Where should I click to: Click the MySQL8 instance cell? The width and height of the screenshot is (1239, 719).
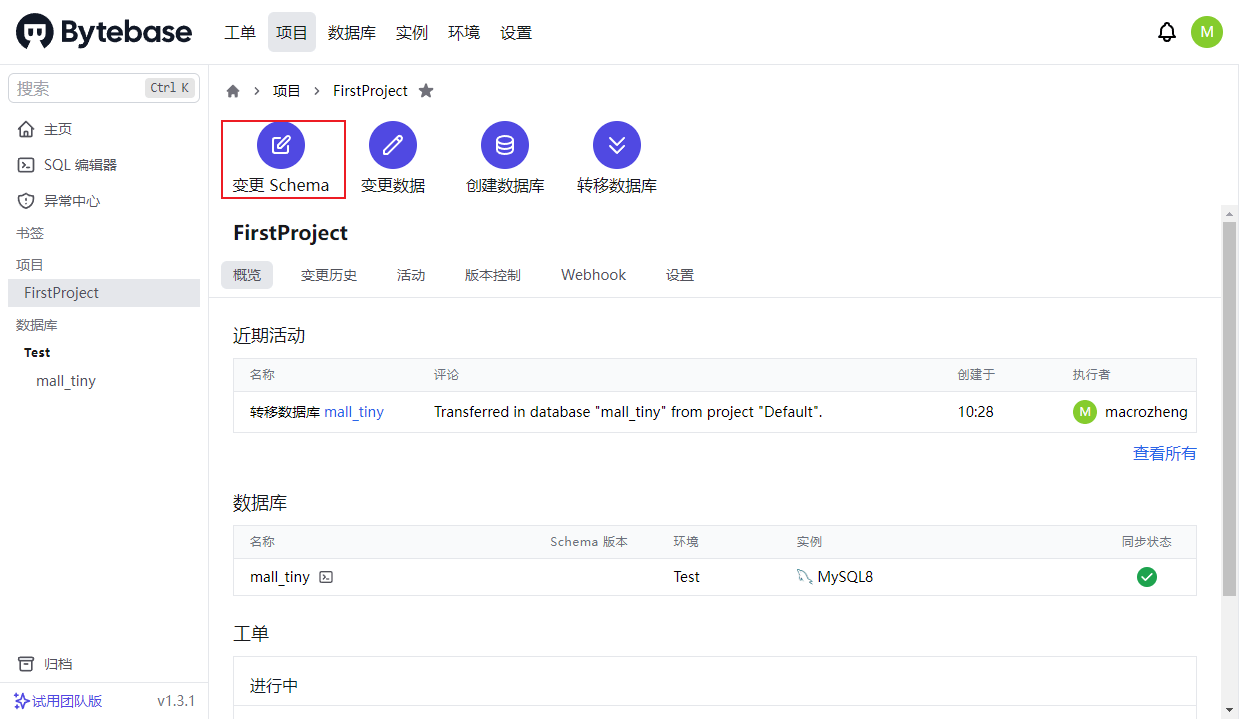[835, 577]
